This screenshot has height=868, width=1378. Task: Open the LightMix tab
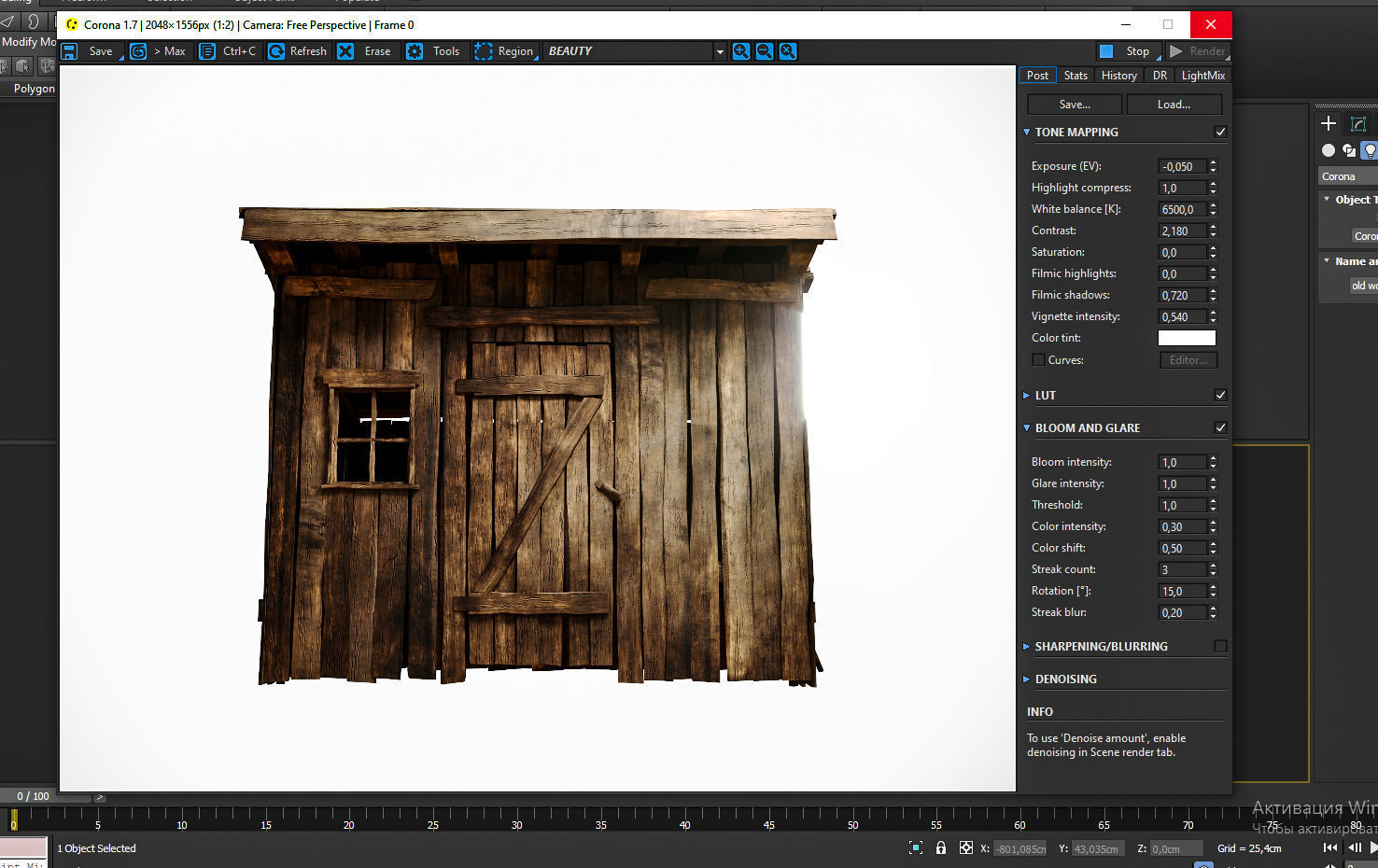coord(1202,76)
